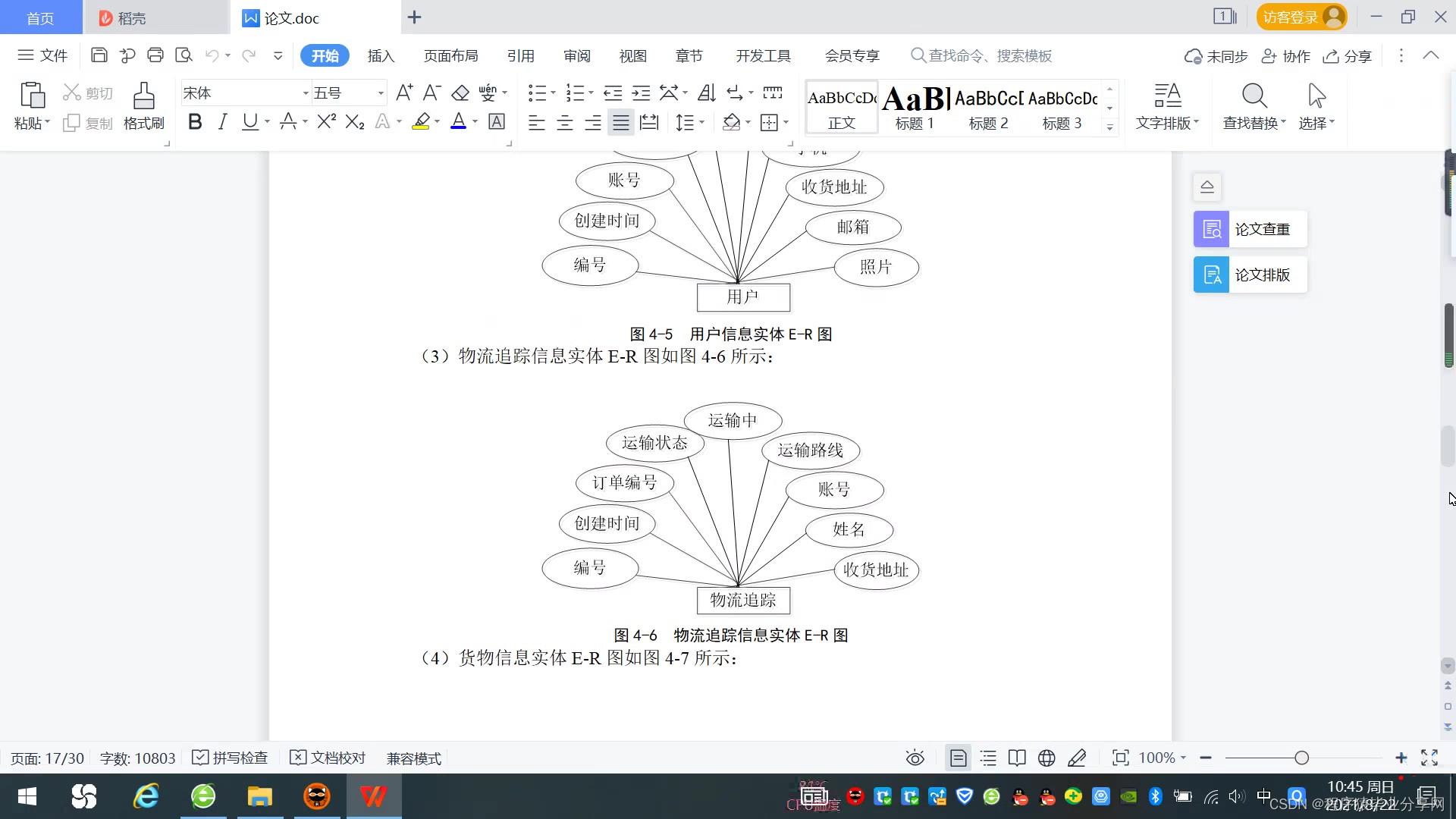
Task: Click the eye protection mode icon
Action: (x=915, y=758)
